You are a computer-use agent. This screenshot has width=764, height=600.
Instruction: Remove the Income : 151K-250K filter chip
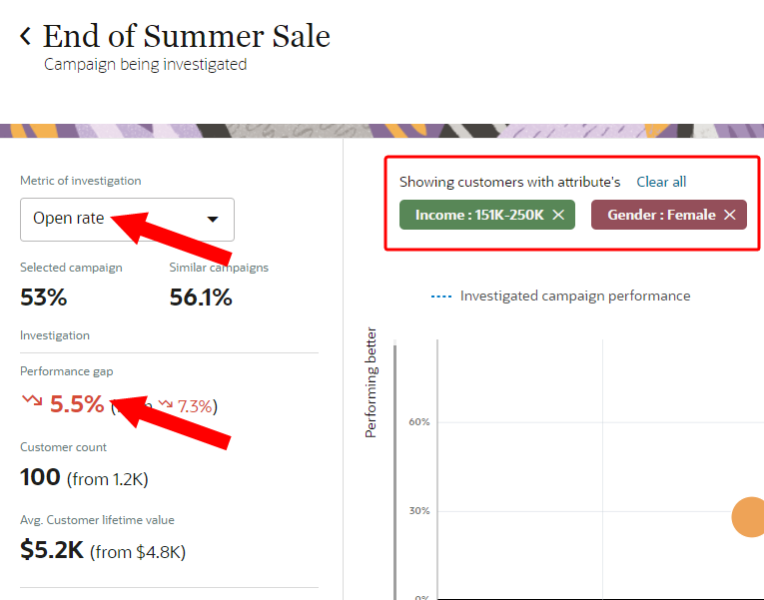(x=558, y=215)
